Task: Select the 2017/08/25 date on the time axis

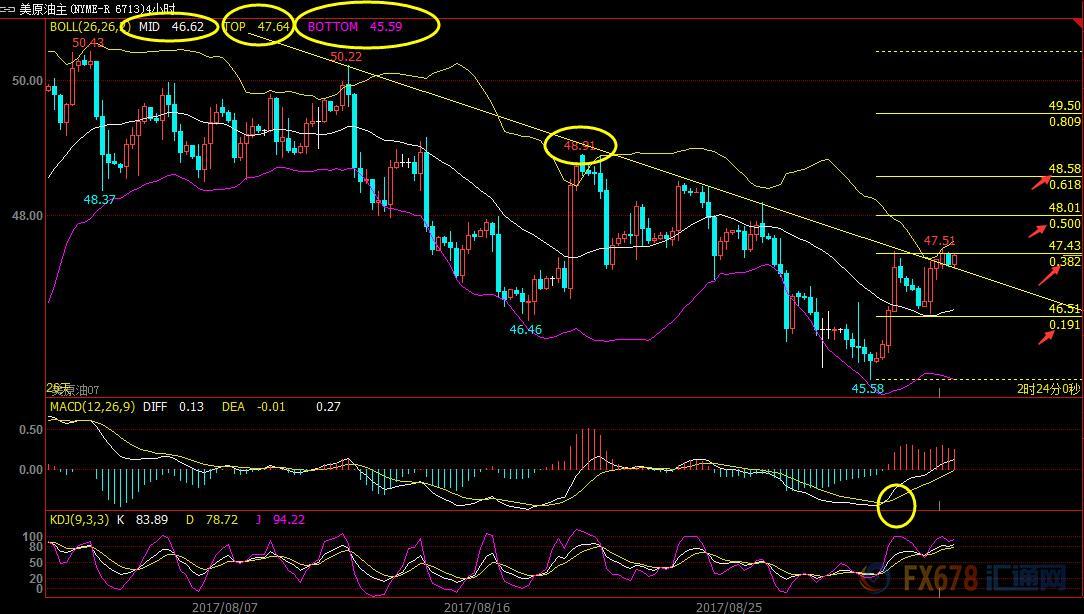Action: (x=729, y=607)
